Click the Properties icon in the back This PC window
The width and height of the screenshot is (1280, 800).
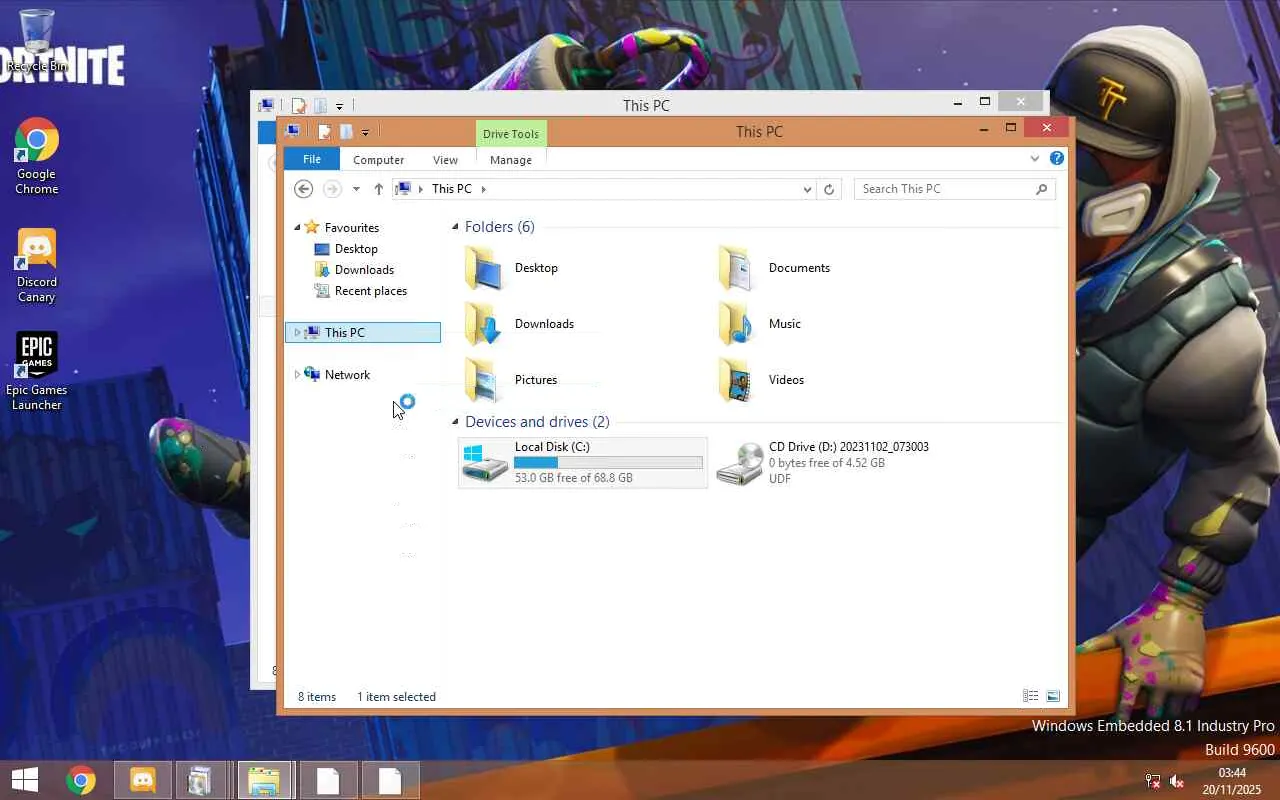point(298,105)
